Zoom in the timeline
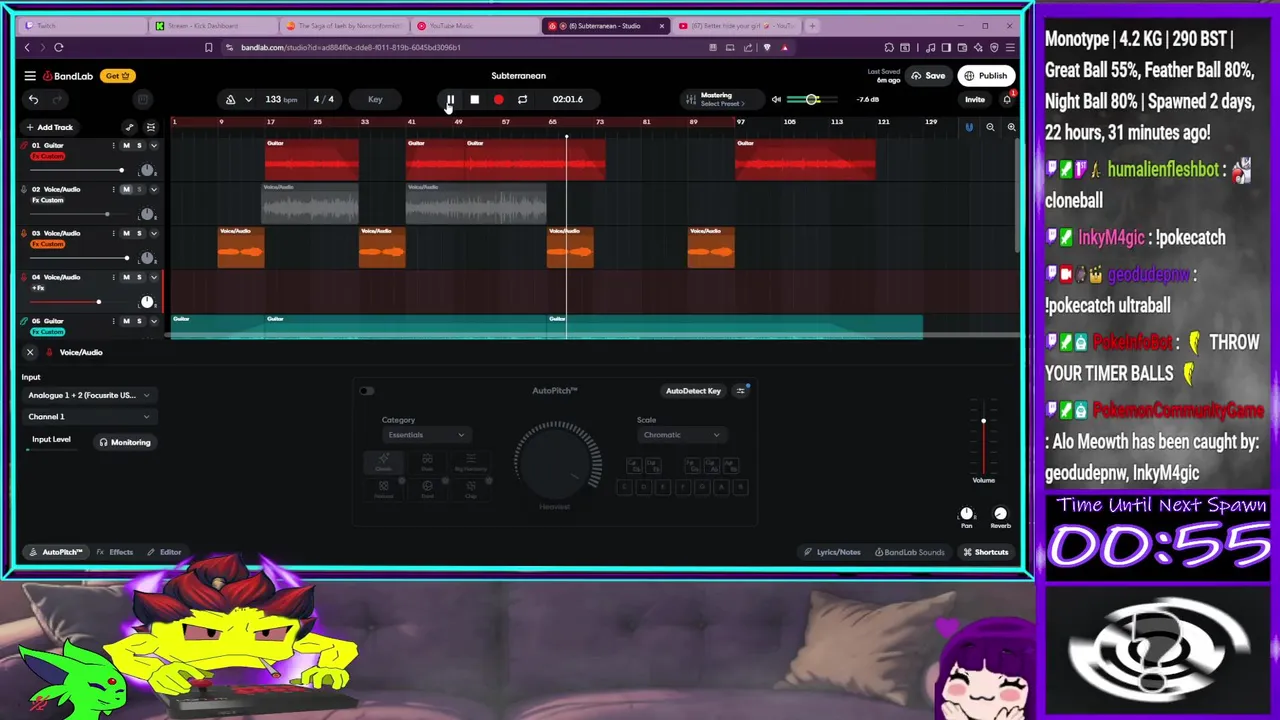 (x=1011, y=127)
